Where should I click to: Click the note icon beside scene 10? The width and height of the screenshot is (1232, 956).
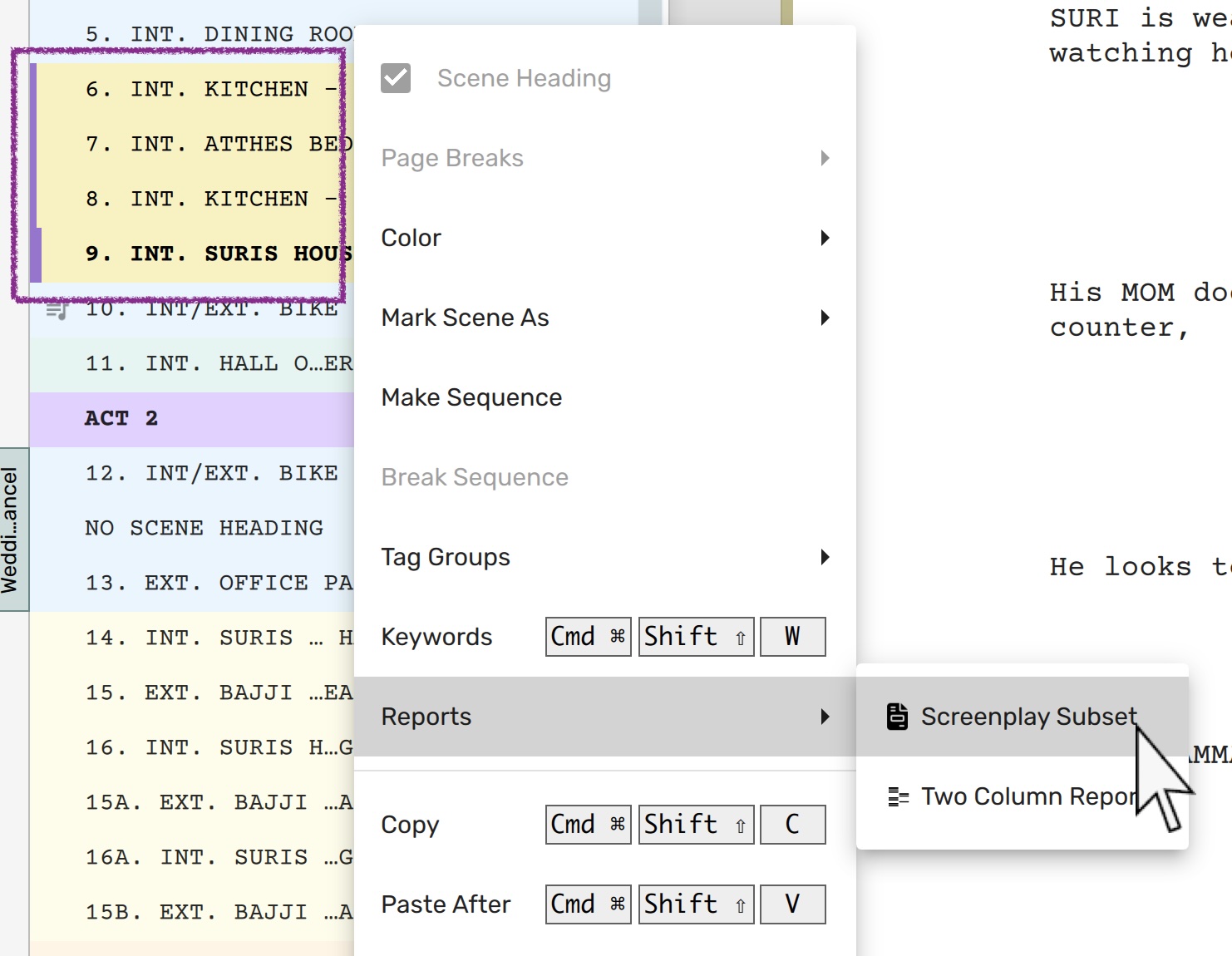57,310
